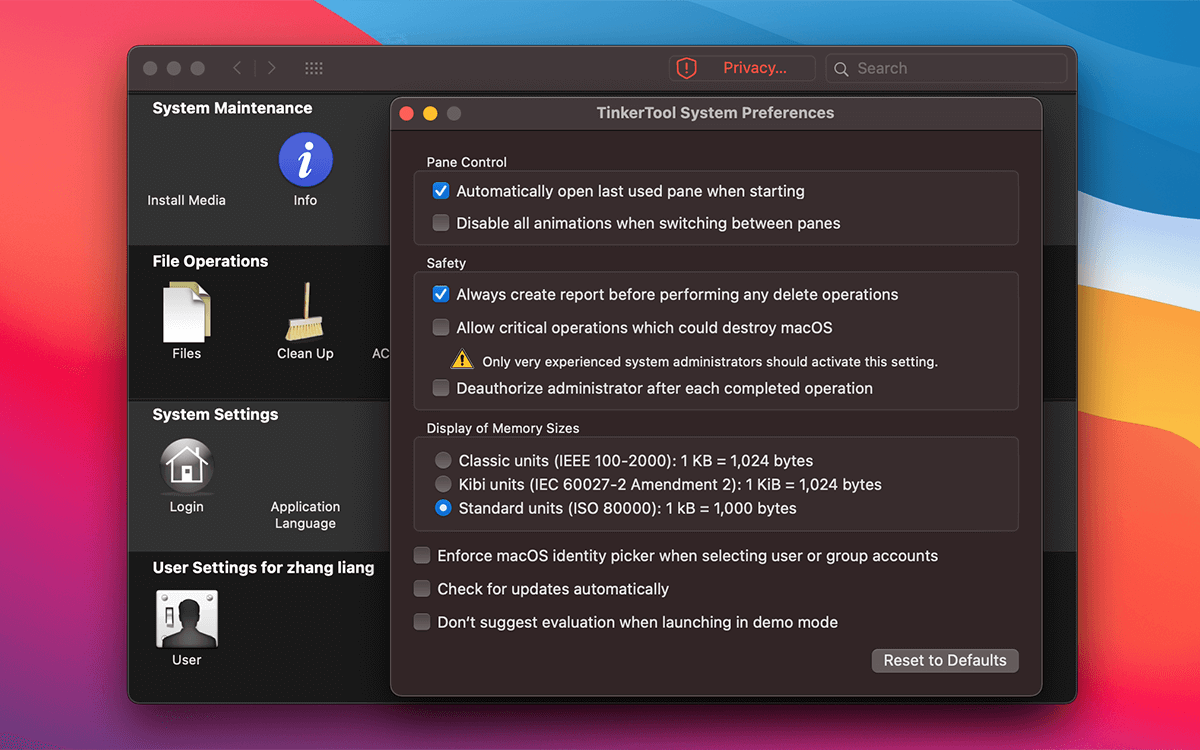Minimize the Preferences window with yellow button
This screenshot has width=1200, height=750.
[x=430, y=113]
